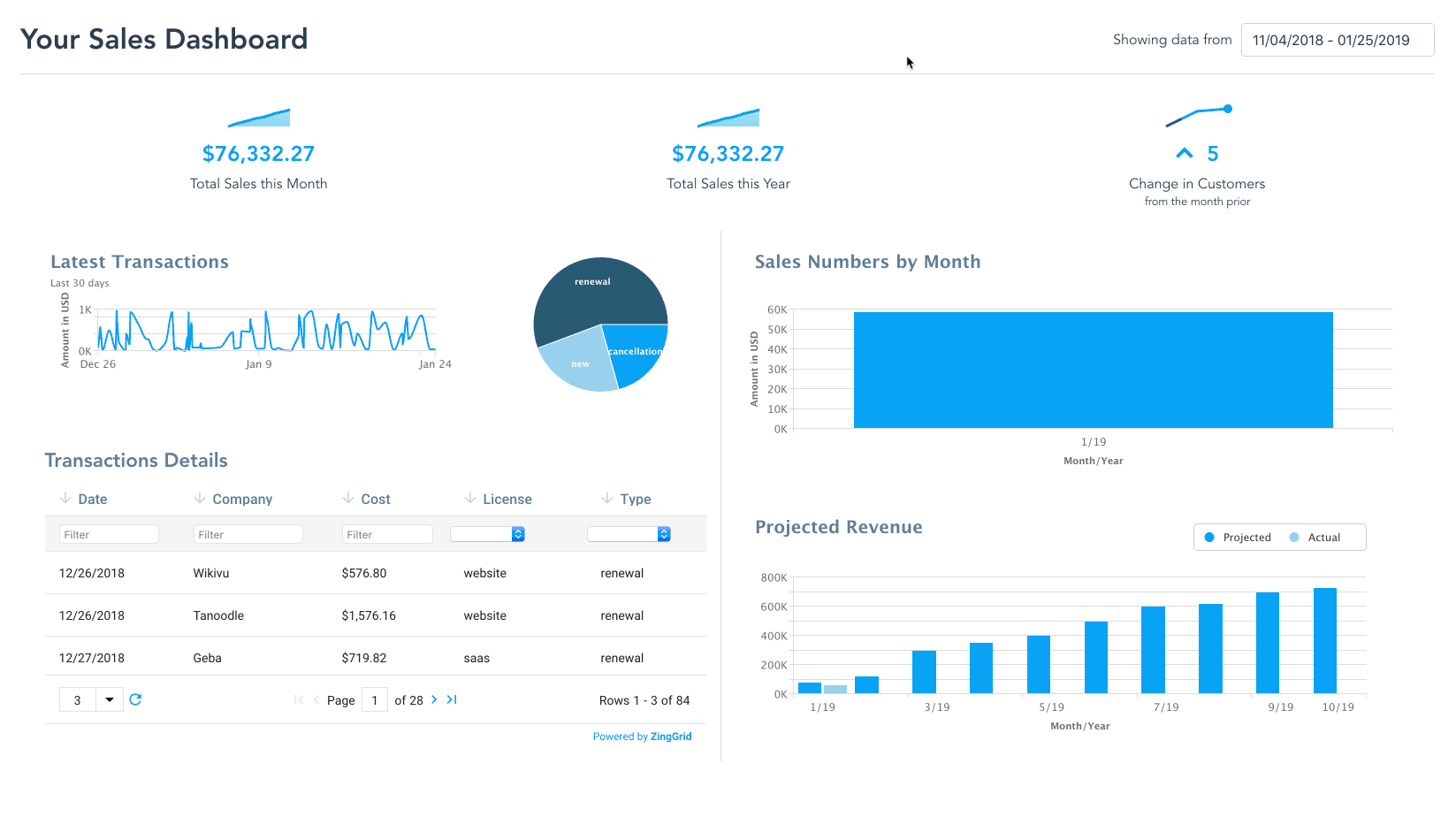
Task: Go to the next page of transactions
Action: (433, 699)
